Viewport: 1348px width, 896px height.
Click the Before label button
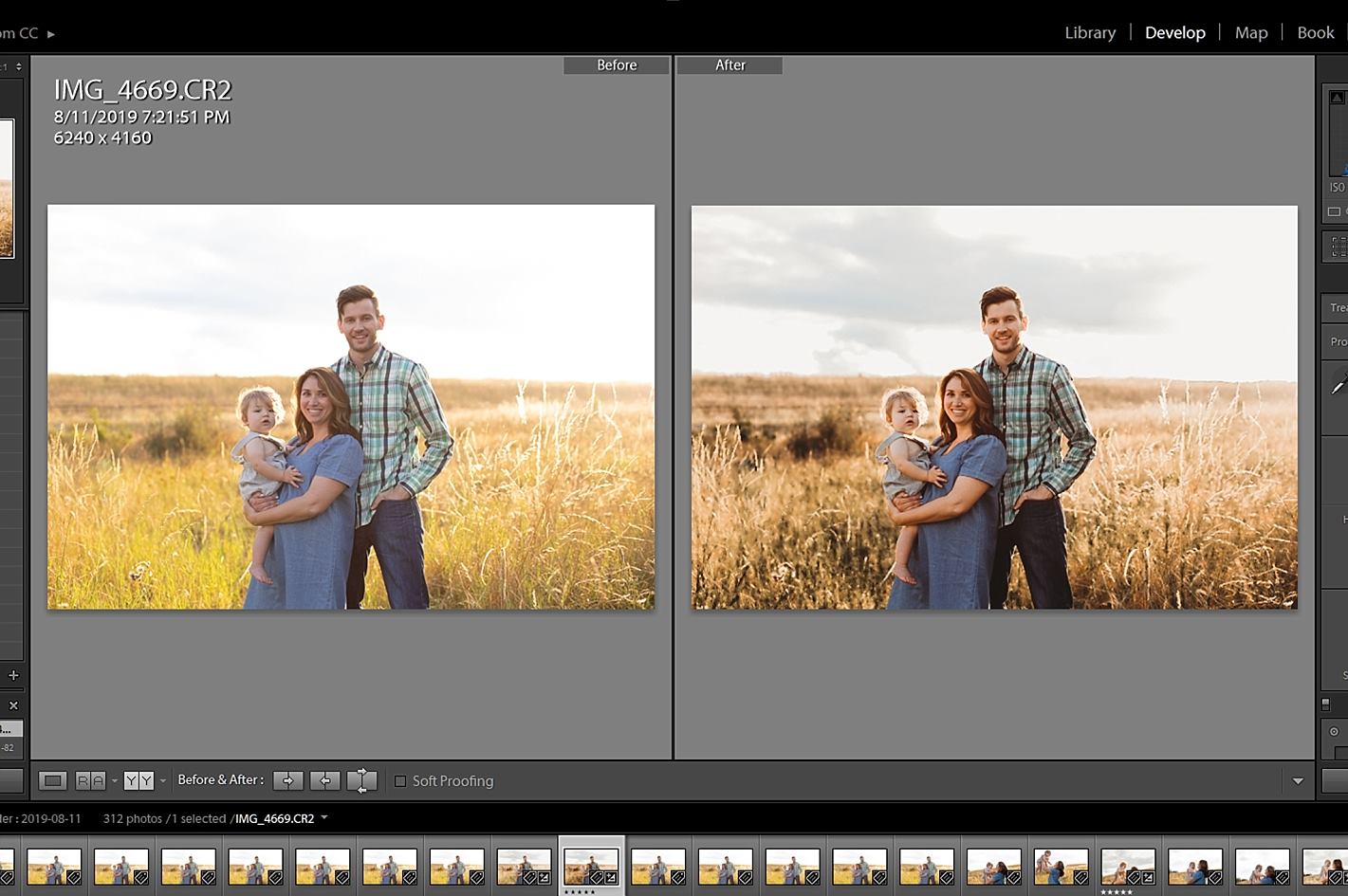[617, 65]
